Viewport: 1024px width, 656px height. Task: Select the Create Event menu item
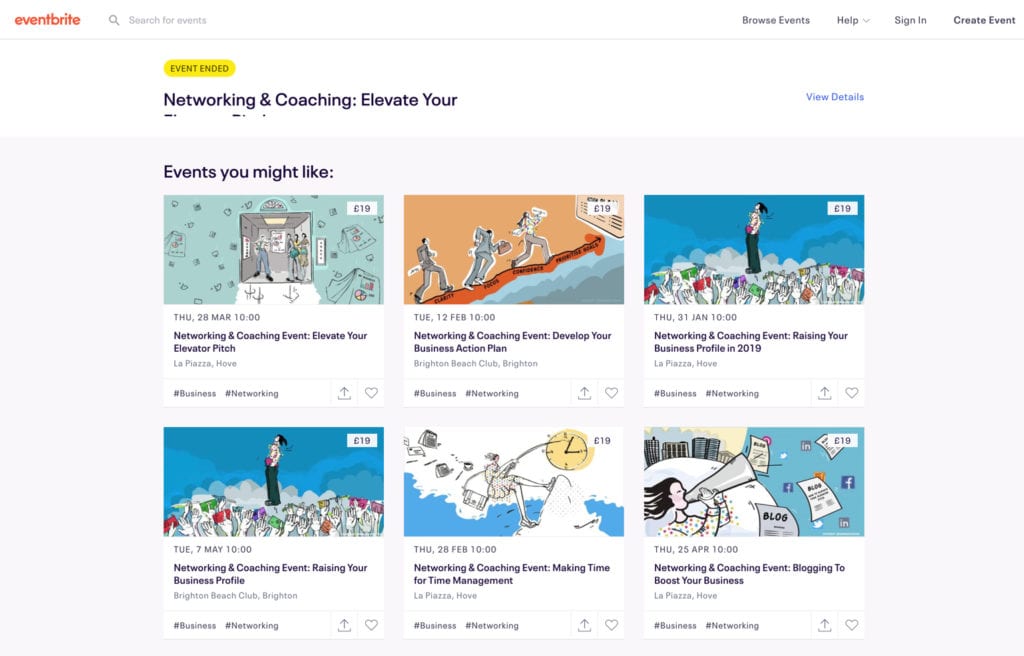point(984,19)
